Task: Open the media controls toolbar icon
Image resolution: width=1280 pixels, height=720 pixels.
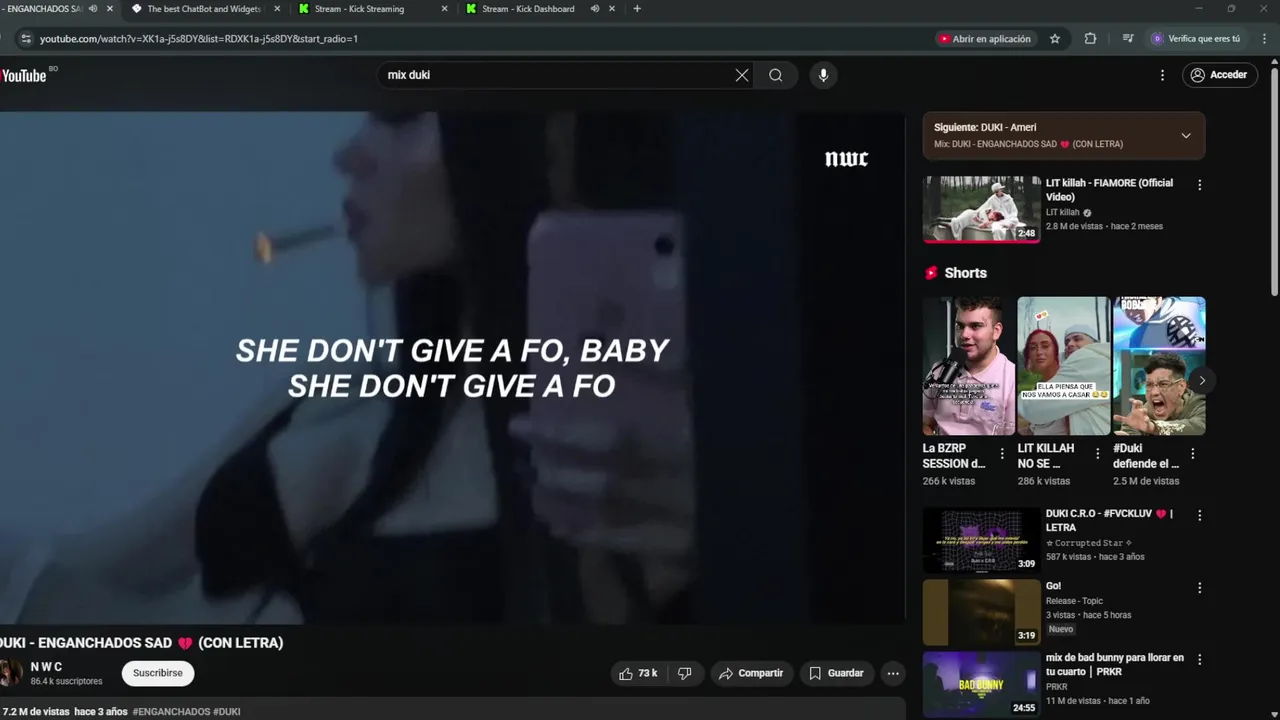Action: 1128,39
